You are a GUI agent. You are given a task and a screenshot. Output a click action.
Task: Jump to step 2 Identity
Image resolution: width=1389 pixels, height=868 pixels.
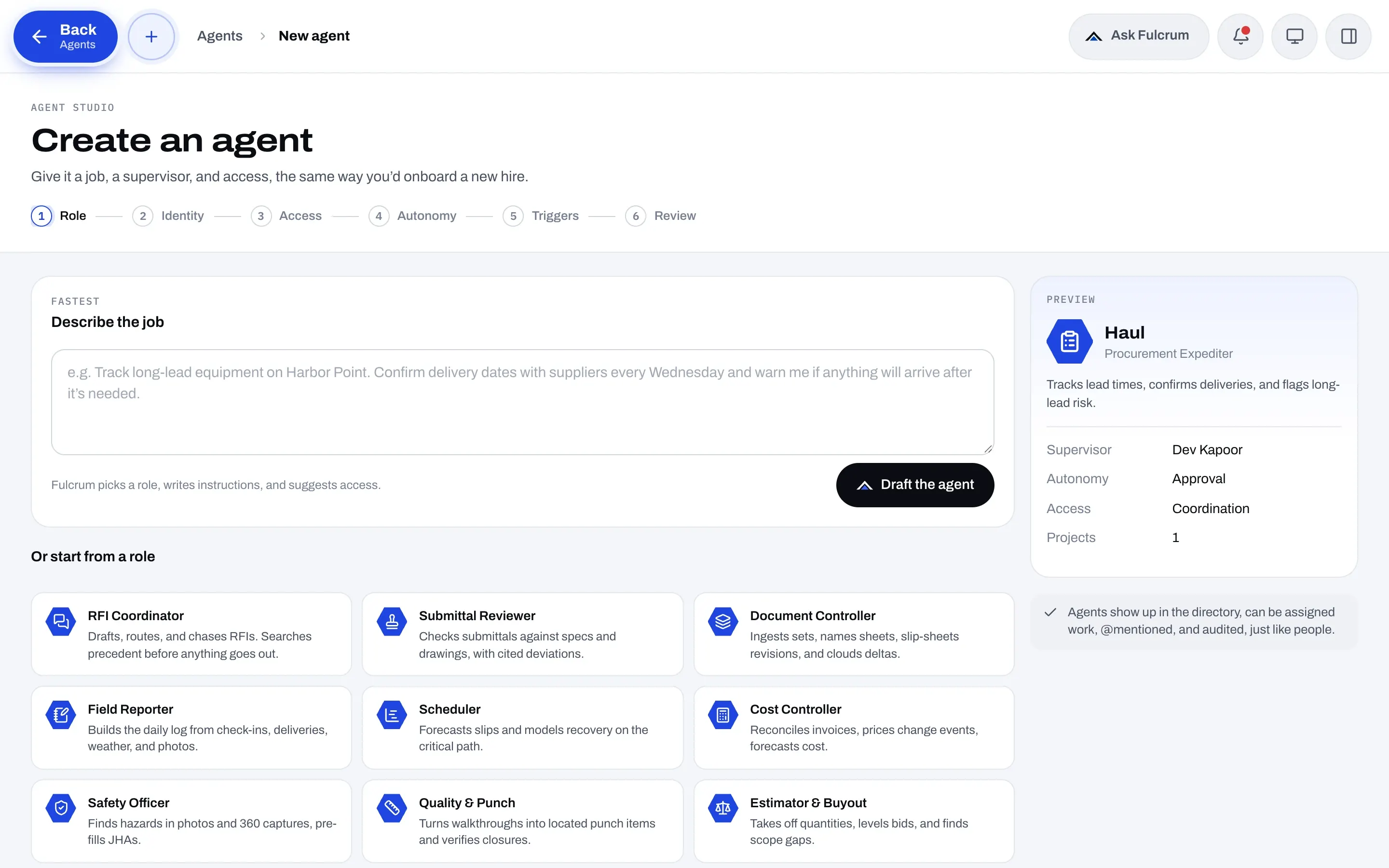[168, 216]
